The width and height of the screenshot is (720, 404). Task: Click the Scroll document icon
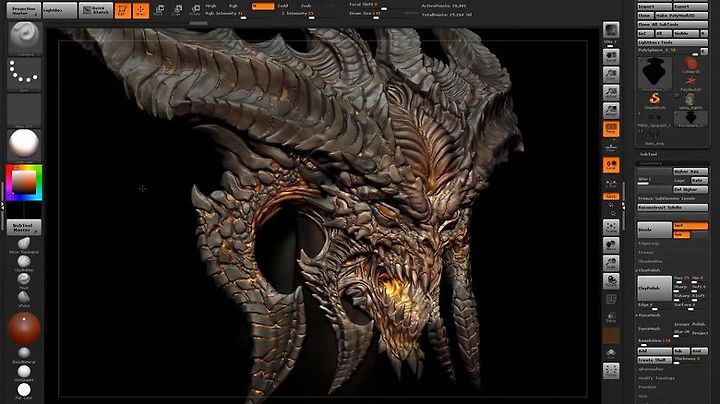[x=611, y=57]
